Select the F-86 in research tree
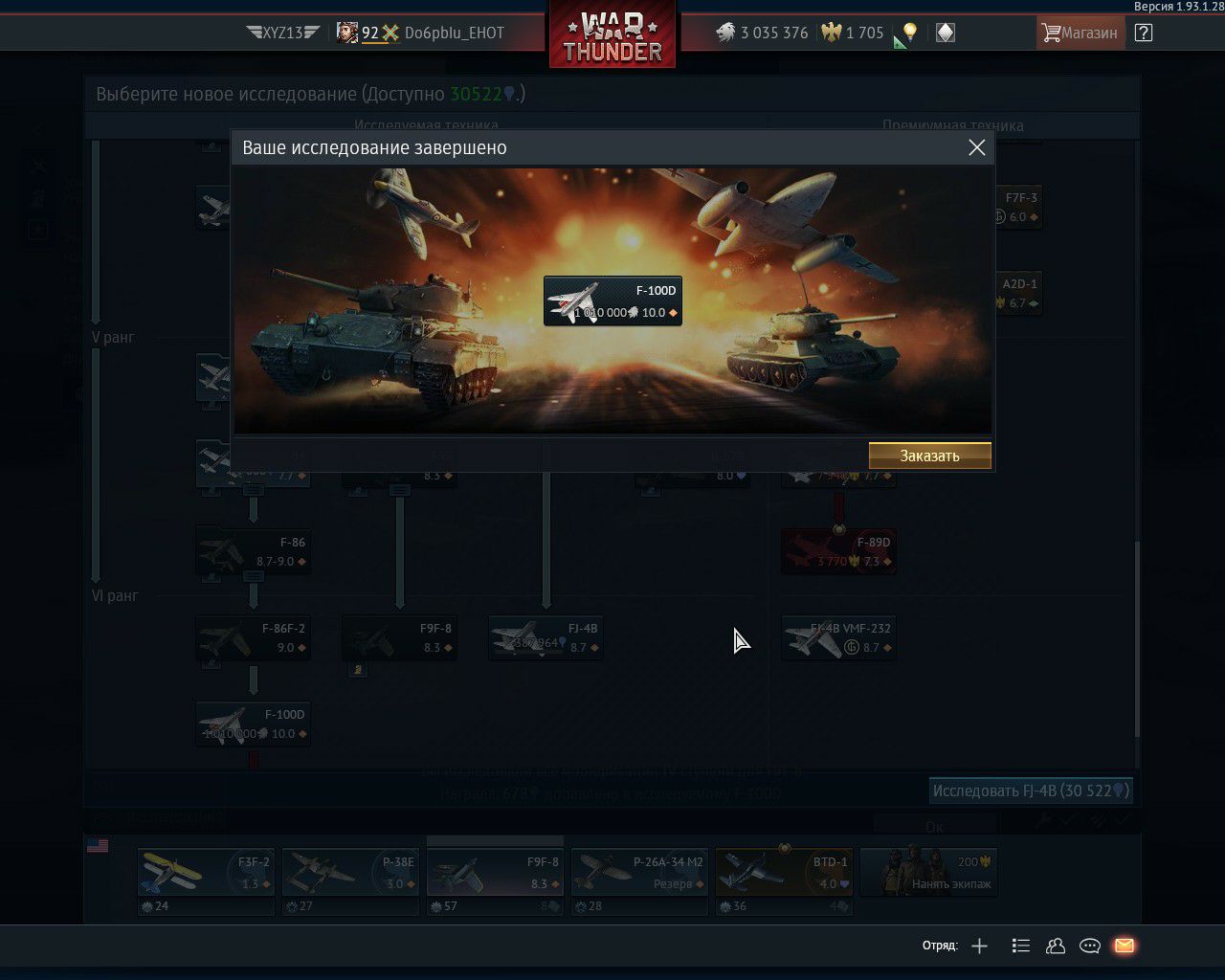The height and width of the screenshot is (980, 1225). point(253,551)
